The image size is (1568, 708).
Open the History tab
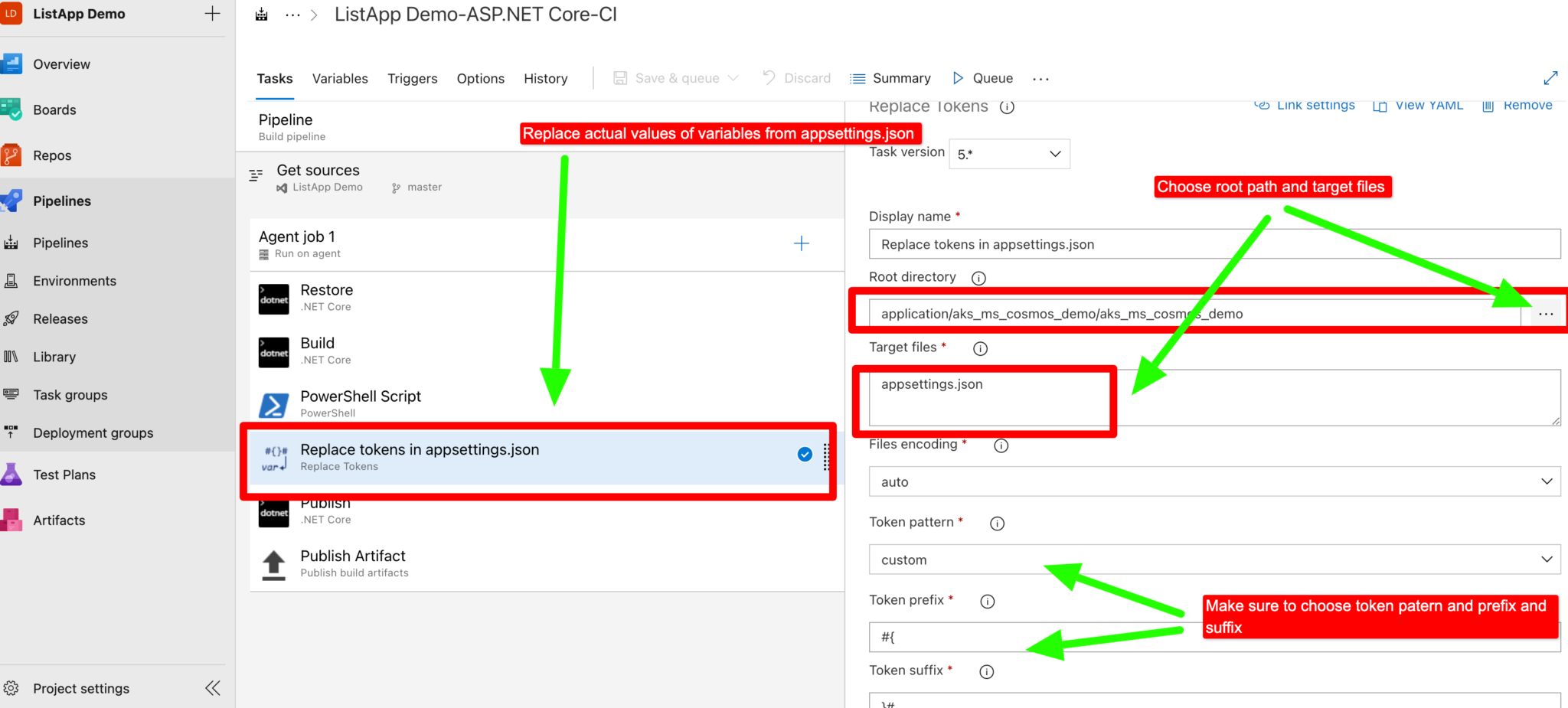[545, 78]
